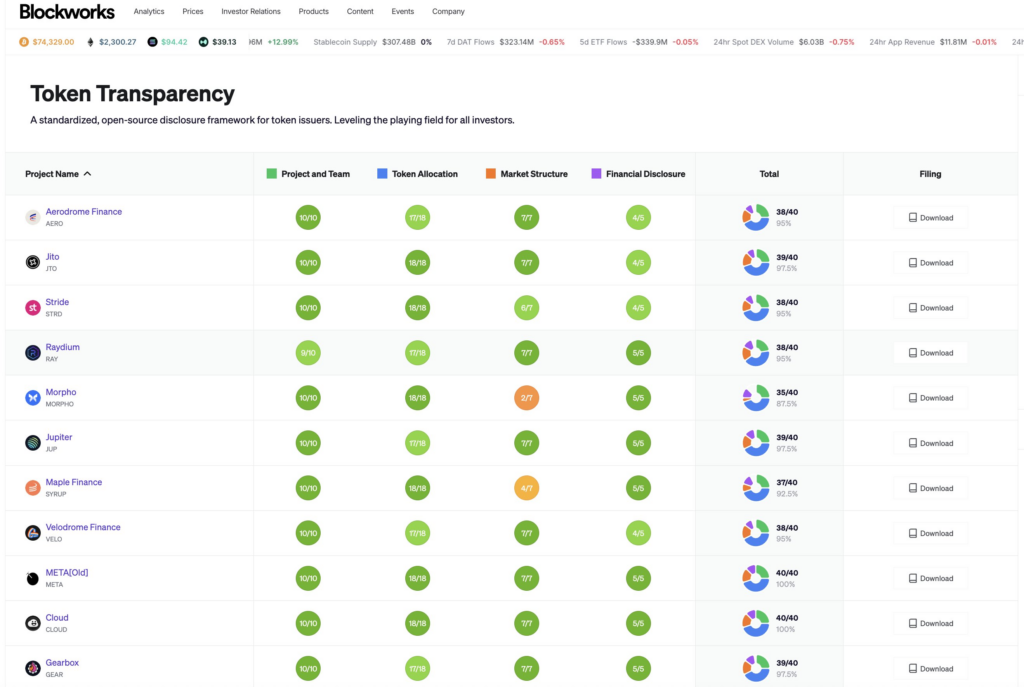Click Morpho's orange 2/7 Market Structure score
The height and width of the screenshot is (687, 1024).
(526, 398)
